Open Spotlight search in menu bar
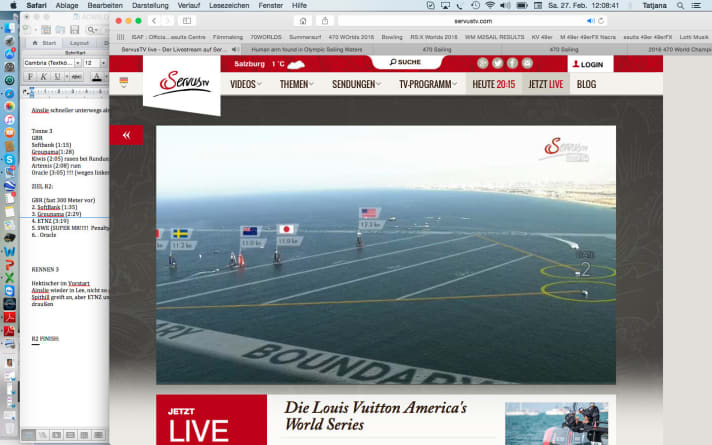The width and height of the screenshot is (712, 445). [x=680, y=5]
